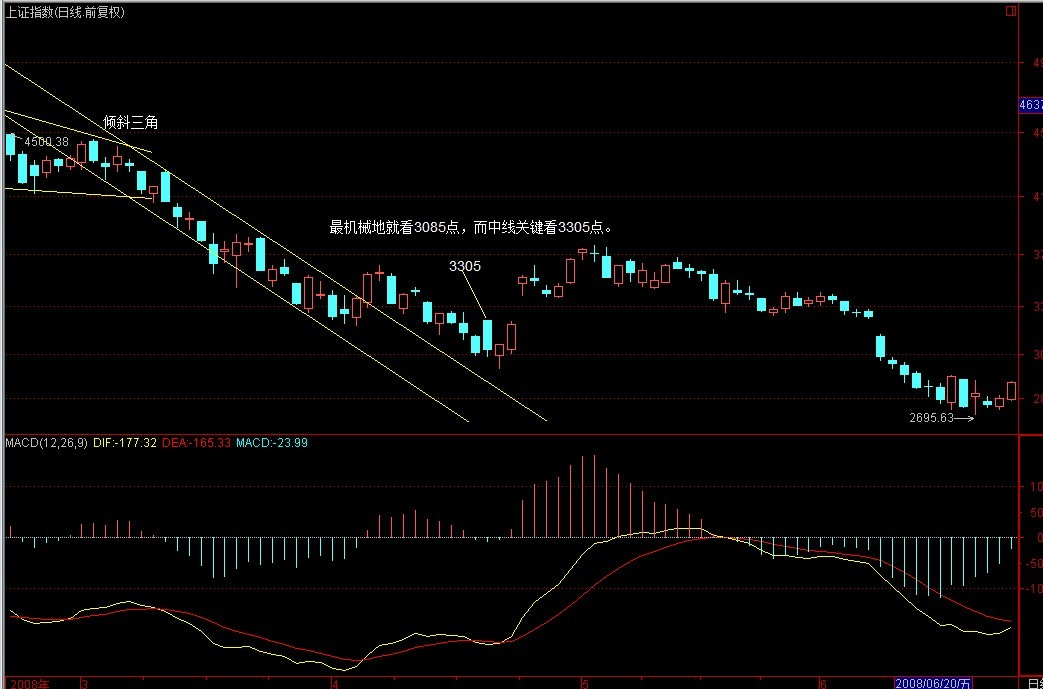Click month 6 marker on time axis

(821, 682)
